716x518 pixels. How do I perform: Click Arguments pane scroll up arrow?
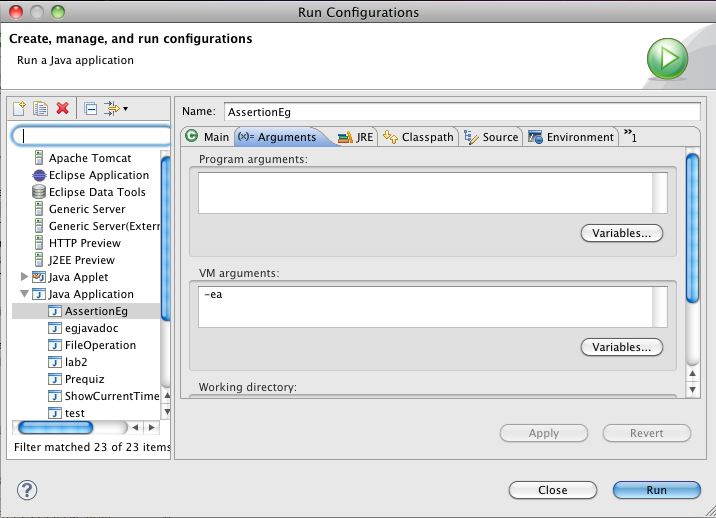pos(693,374)
